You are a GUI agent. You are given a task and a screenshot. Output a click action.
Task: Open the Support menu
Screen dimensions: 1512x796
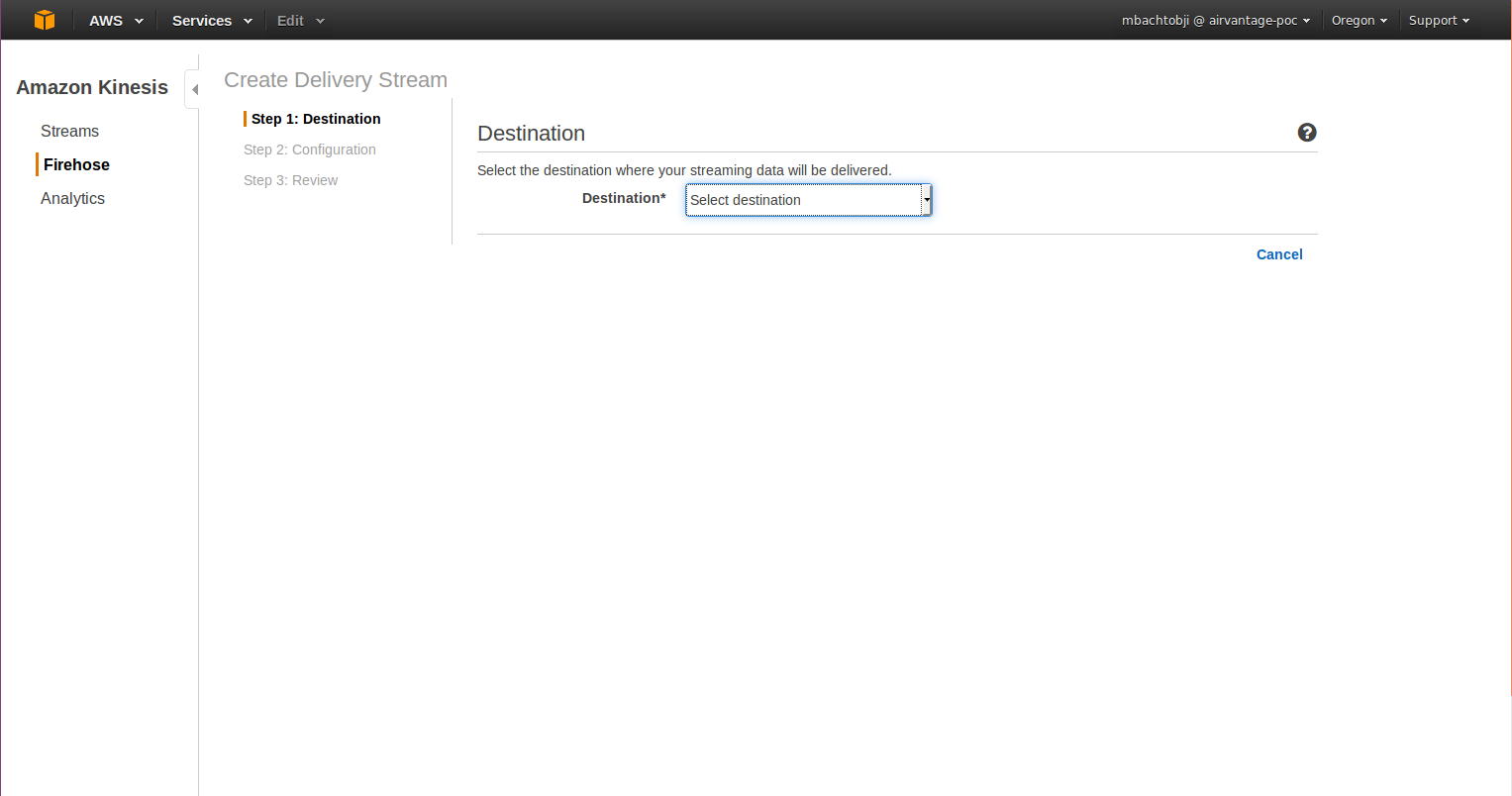(x=1439, y=20)
